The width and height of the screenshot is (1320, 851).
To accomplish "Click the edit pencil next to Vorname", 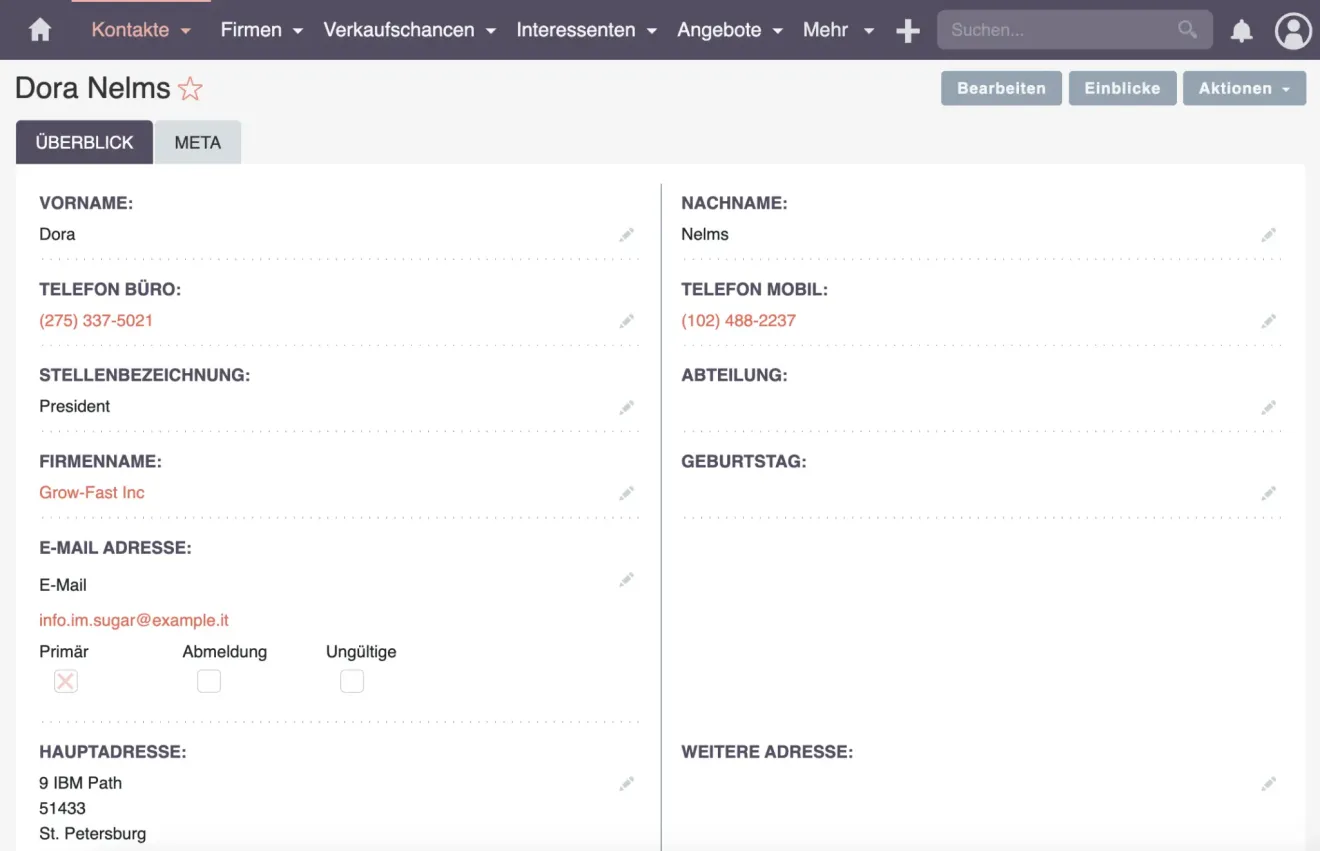I will [626, 235].
